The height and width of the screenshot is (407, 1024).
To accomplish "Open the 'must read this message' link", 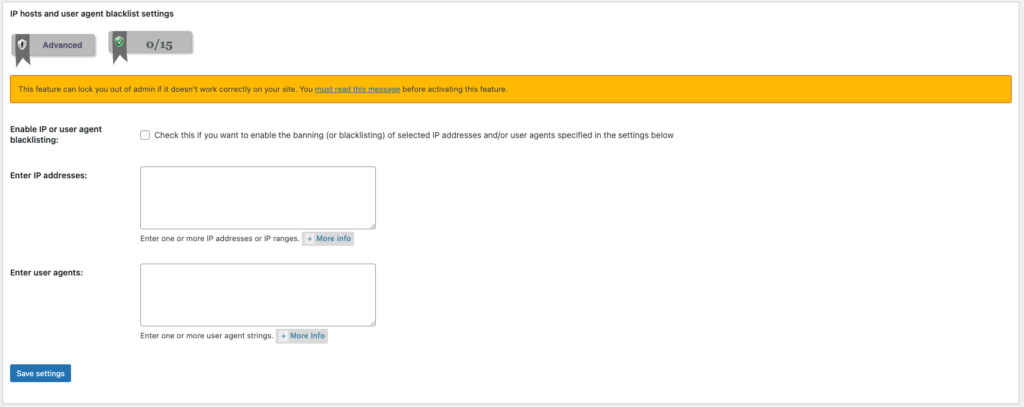I will 357,89.
